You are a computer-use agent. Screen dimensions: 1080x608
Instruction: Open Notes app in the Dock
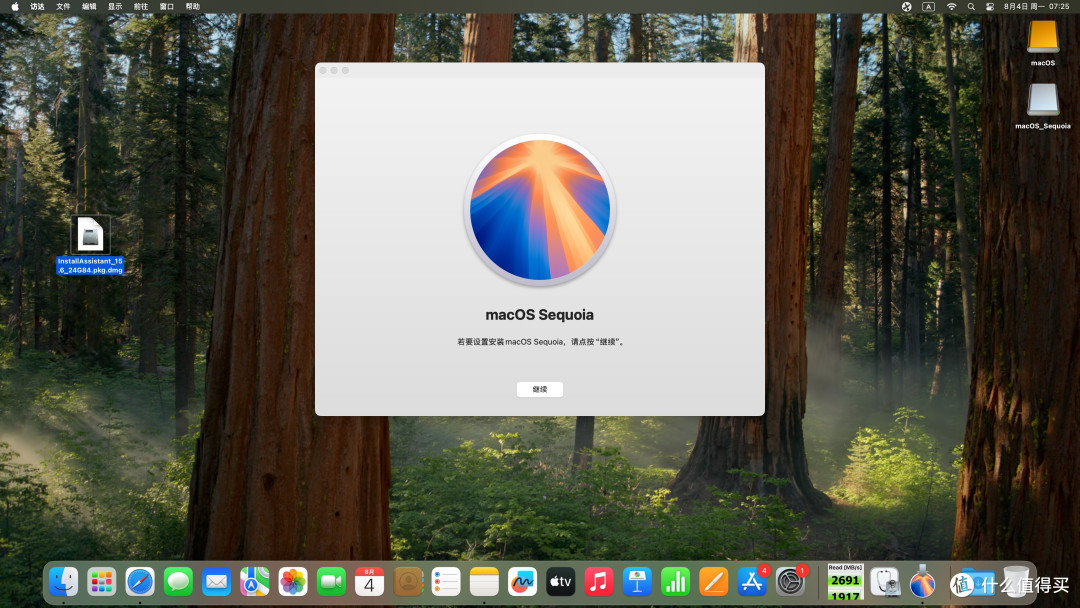tap(484, 583)
